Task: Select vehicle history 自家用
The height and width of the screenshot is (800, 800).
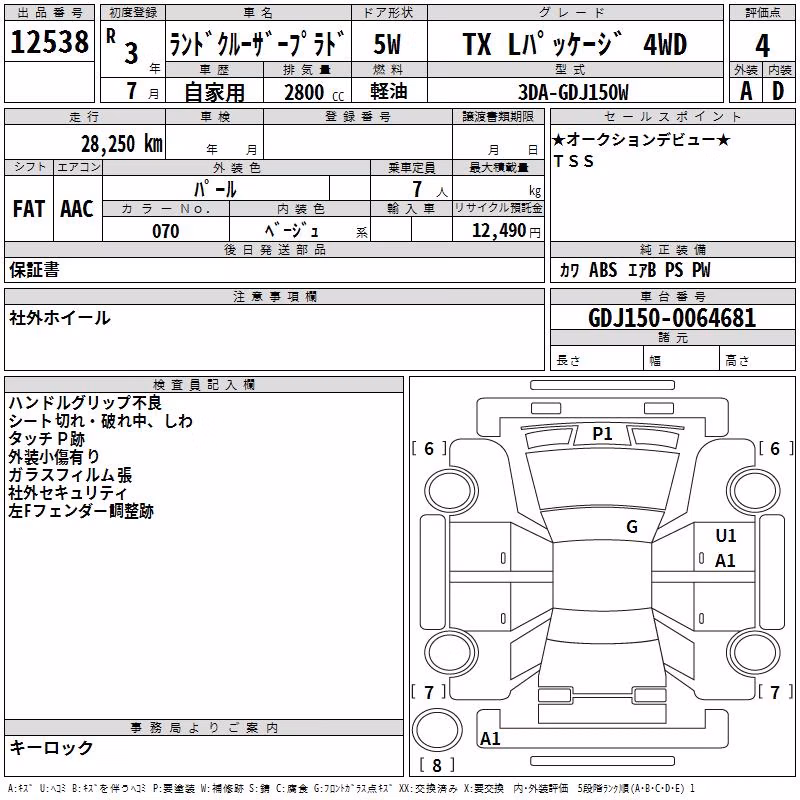Action: pos(214,92)
